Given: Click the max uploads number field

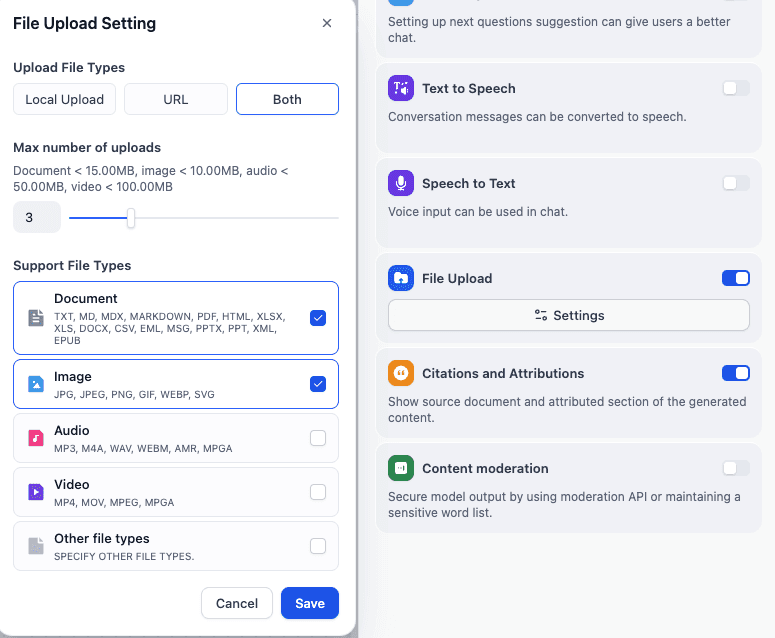Looking at the screenshot, I should [x=37, y=217].
